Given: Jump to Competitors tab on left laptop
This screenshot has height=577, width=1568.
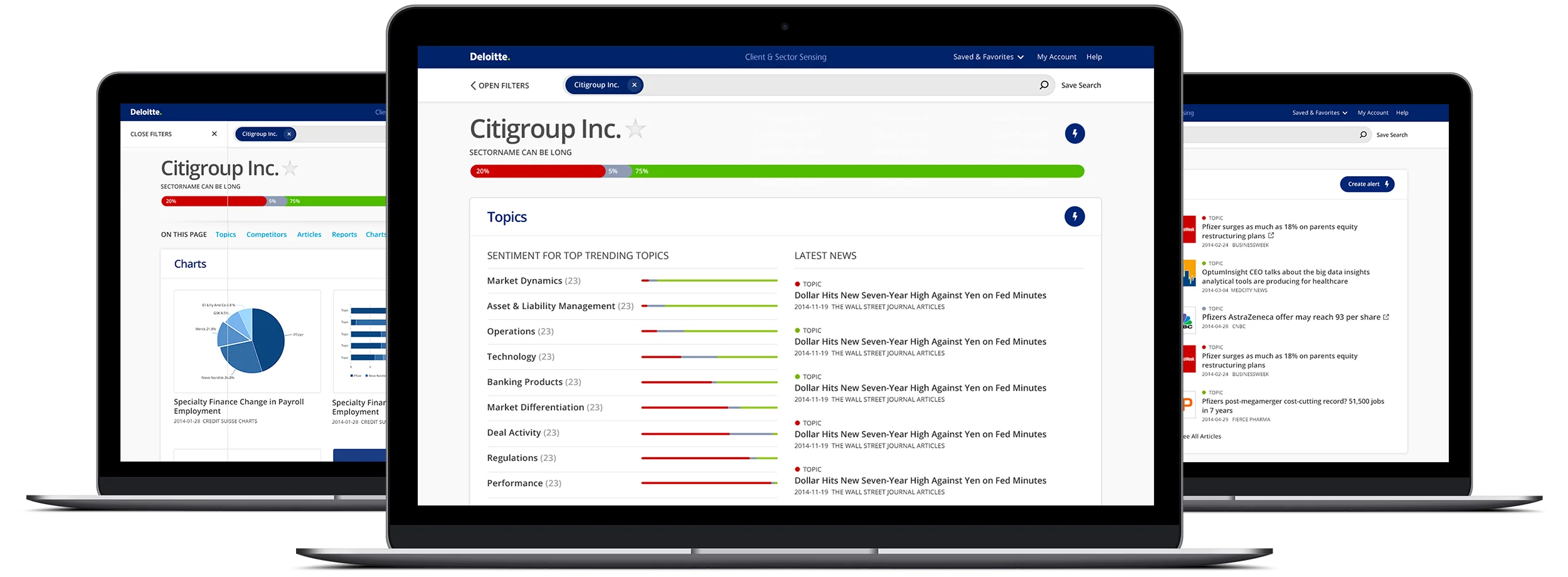Looking at the screenshot, I should click(x=267, y=235).
